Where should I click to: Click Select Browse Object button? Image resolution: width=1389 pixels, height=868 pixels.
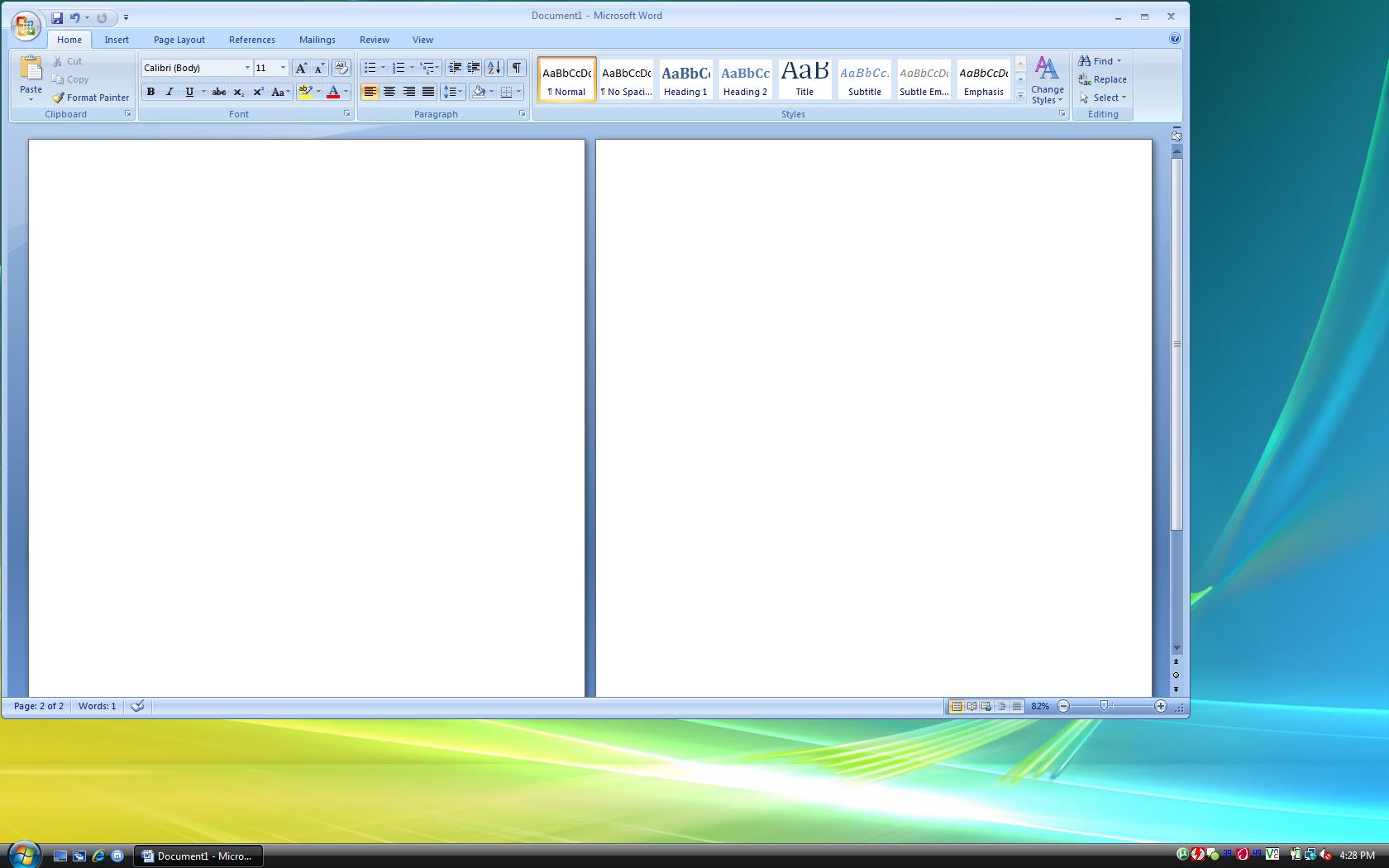tap(1177, 675)
